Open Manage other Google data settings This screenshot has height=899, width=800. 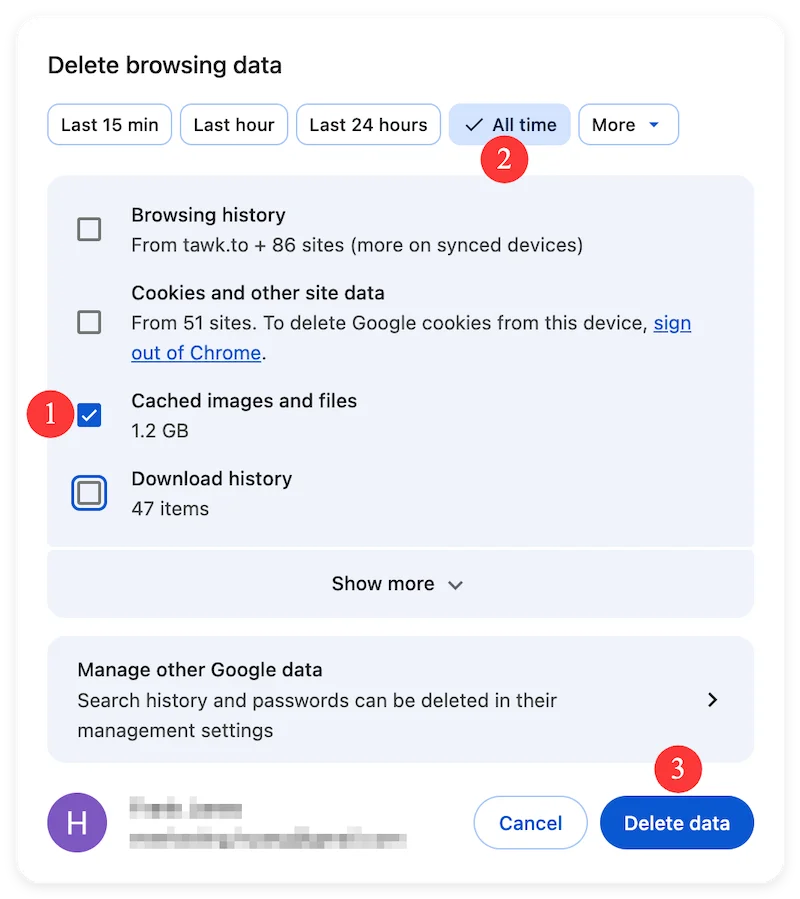click(x=400, y=700)
